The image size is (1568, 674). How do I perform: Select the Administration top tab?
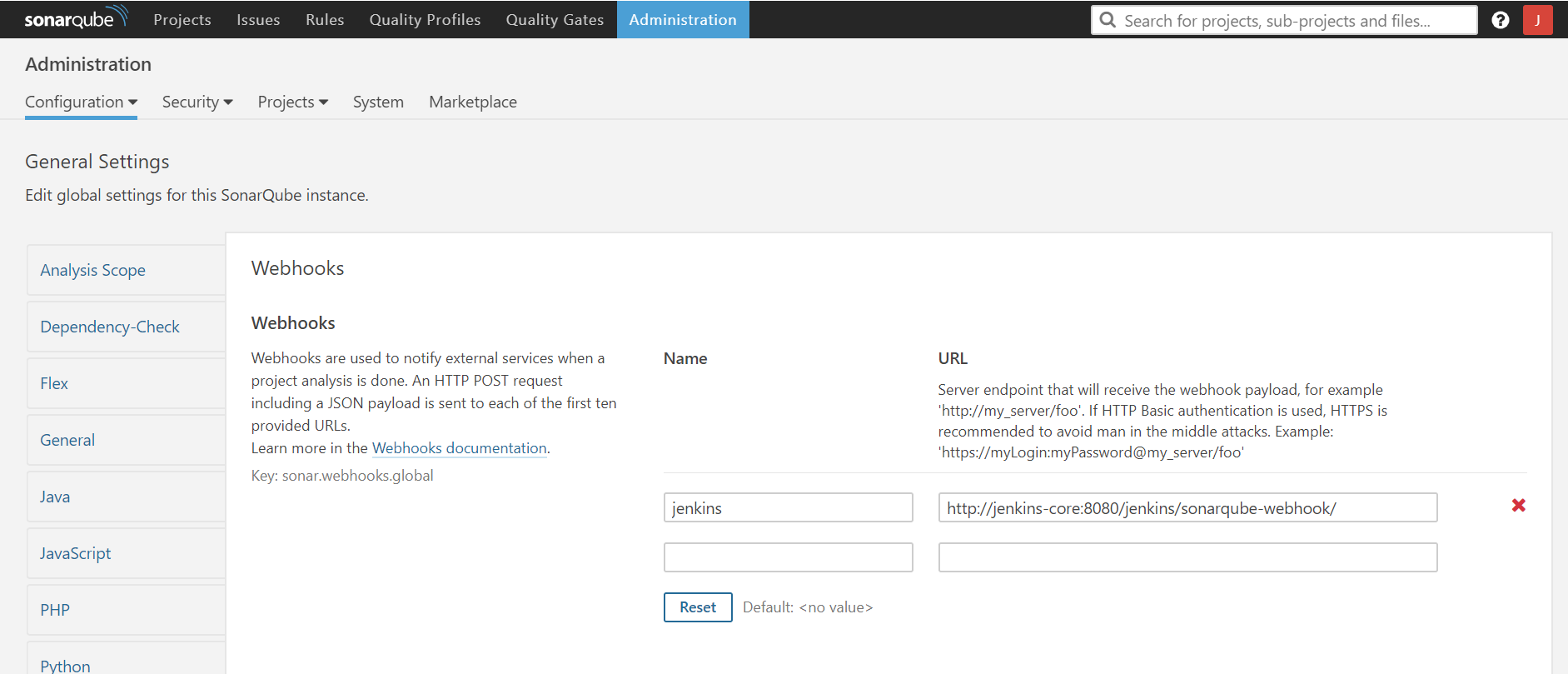(683, 19)
